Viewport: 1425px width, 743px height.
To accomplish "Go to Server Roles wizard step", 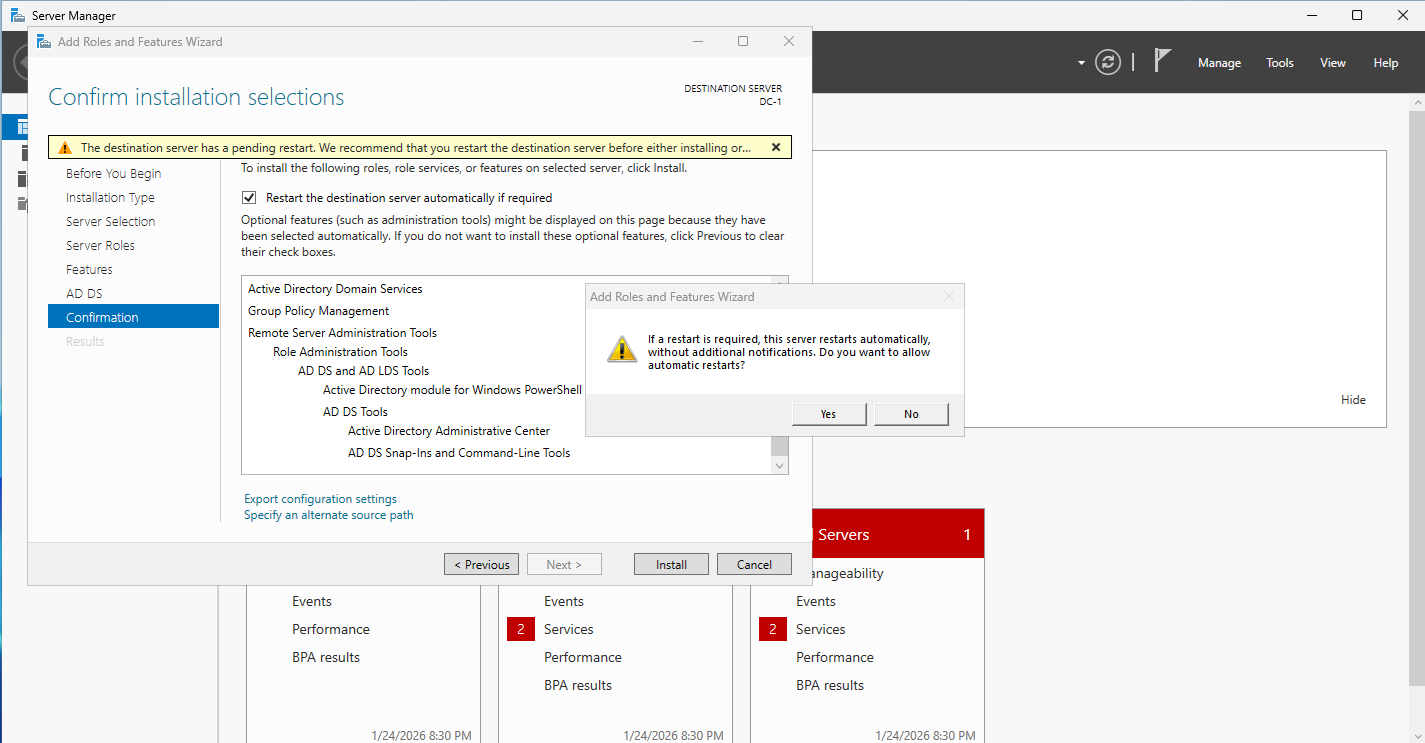I will [x=100, y=246].
